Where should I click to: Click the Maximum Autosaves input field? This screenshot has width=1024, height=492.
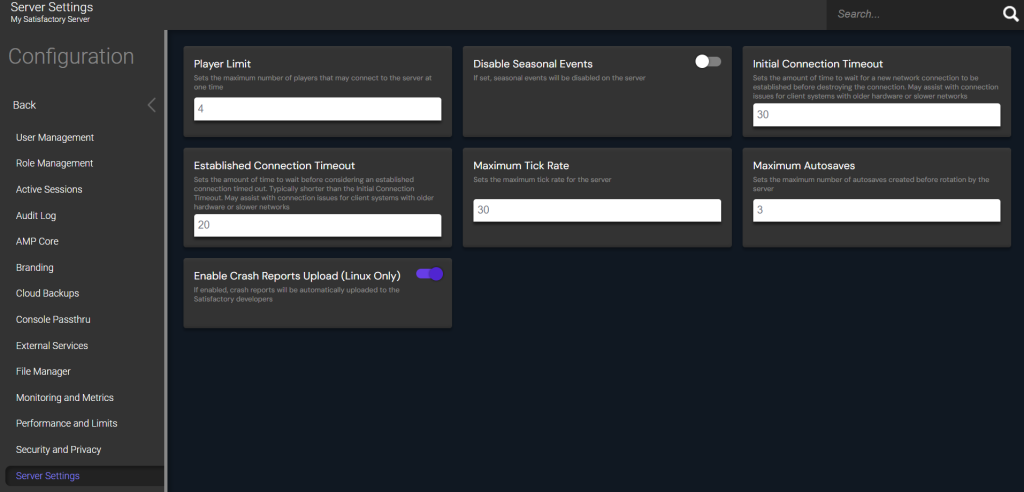(876, 210)
